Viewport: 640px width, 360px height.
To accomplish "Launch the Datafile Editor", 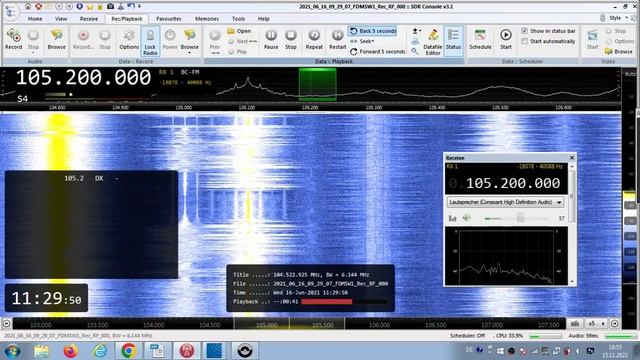I will [x=433, y=41].
